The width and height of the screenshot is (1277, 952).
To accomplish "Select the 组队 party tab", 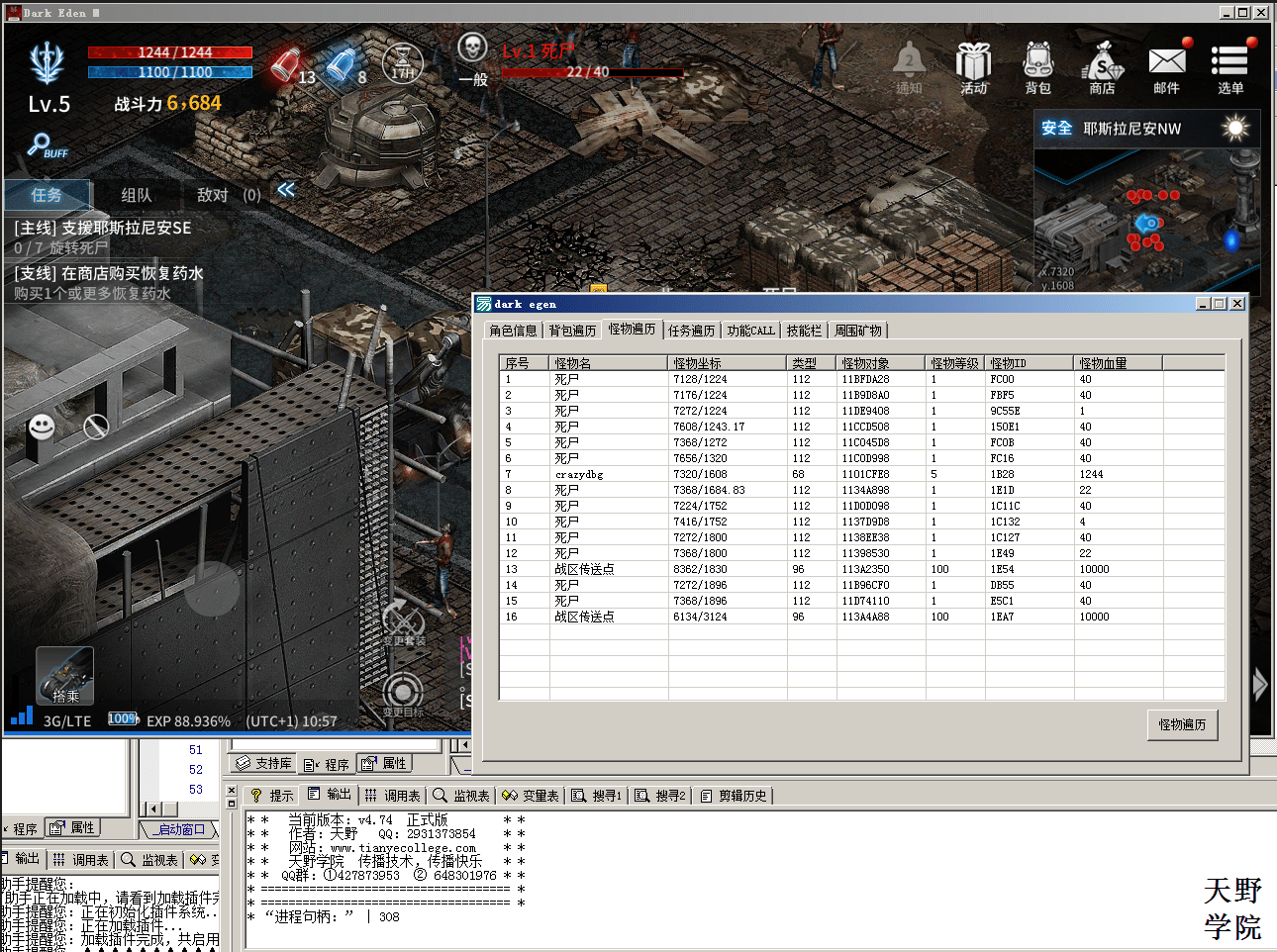I will [137, 195].
